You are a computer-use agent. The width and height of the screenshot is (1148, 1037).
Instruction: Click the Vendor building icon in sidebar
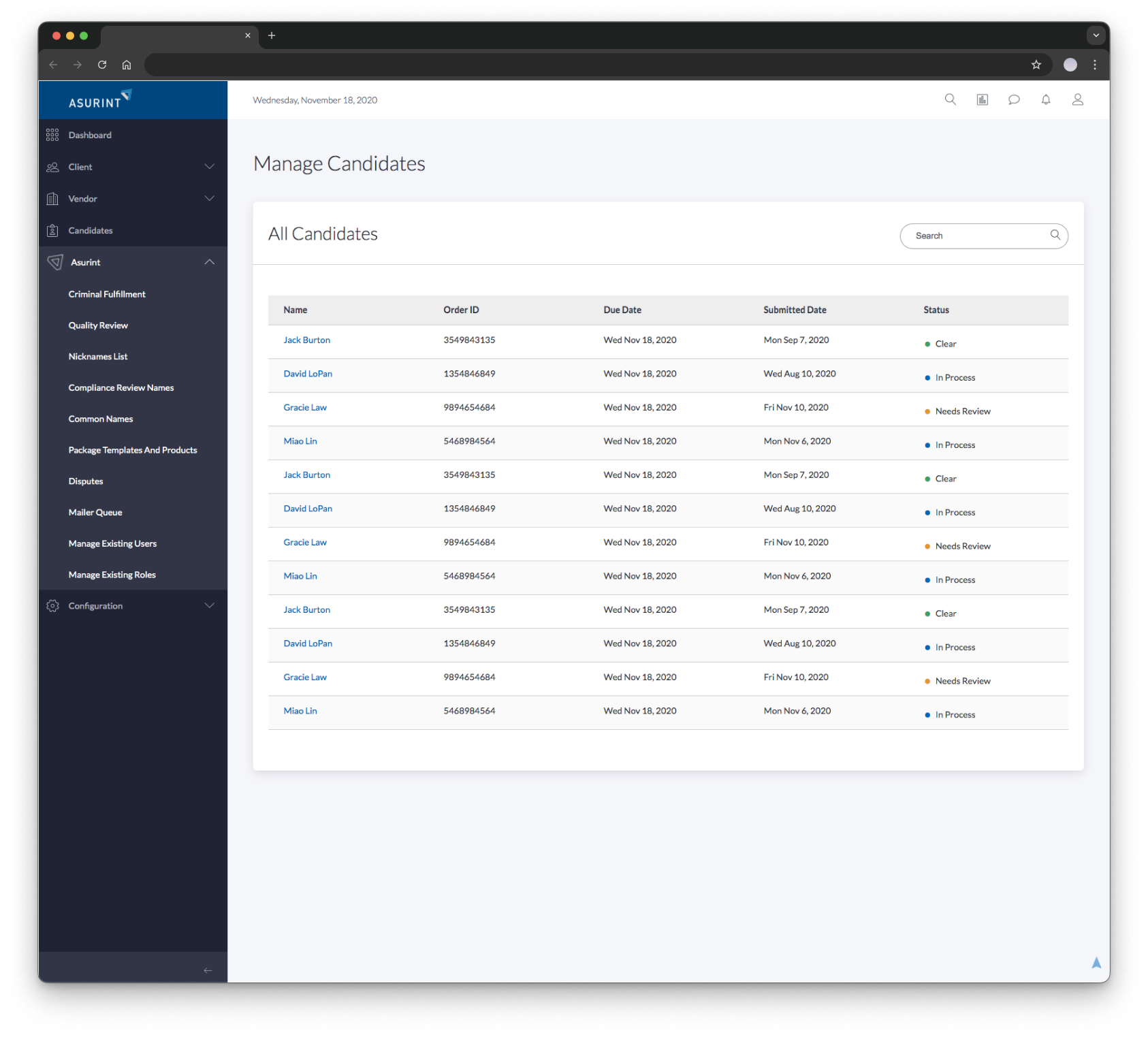[x=52, y=199]
